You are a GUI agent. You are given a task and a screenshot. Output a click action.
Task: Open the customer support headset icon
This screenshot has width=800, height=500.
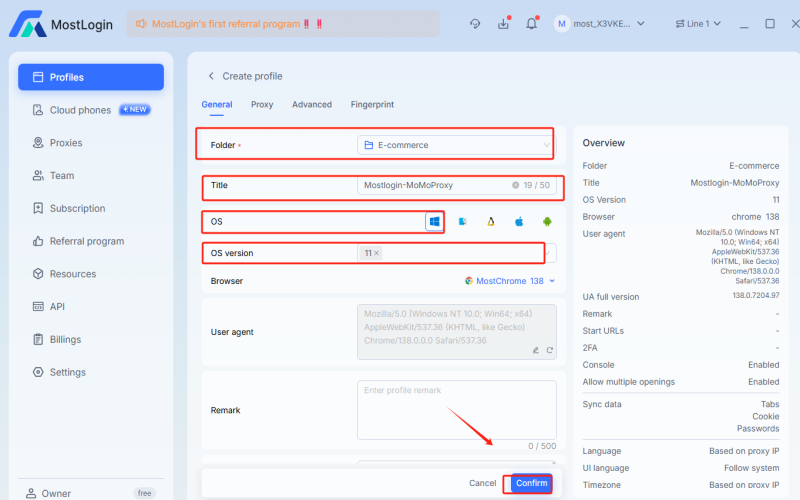[x=475, y=23]
